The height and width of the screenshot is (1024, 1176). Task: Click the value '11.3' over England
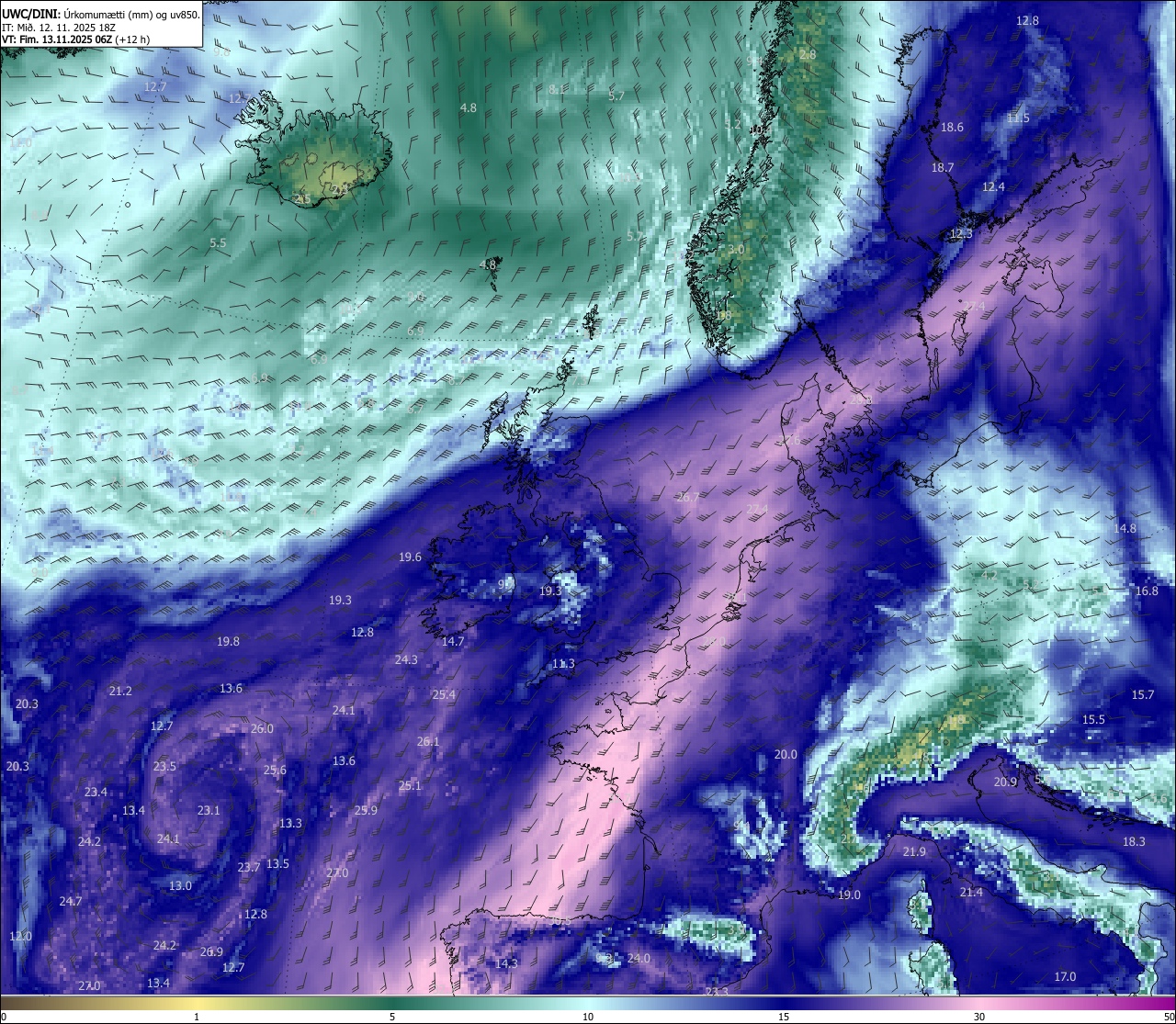[x=563, y=664]
